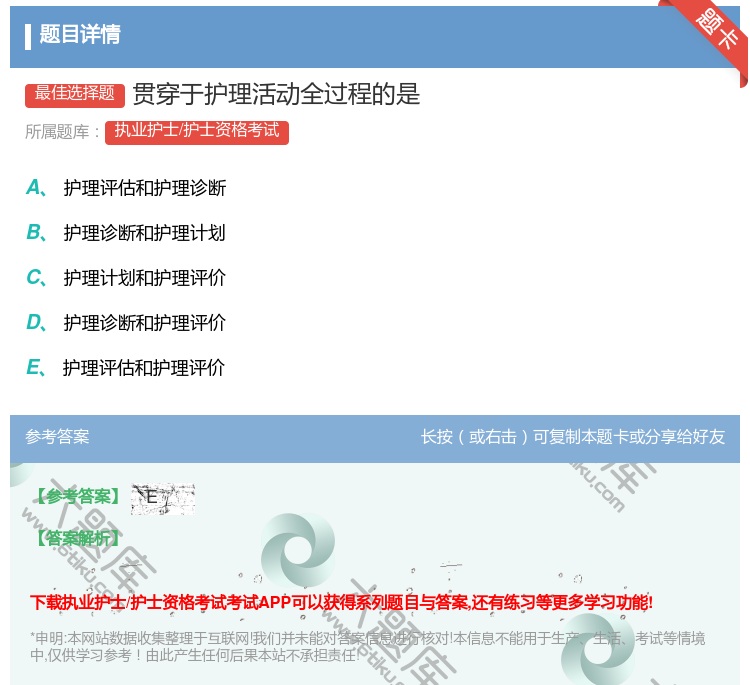Click the gray disclaimer text starting 申明
The height and width of the screenshot is (685, 750).
click(367, 647)
